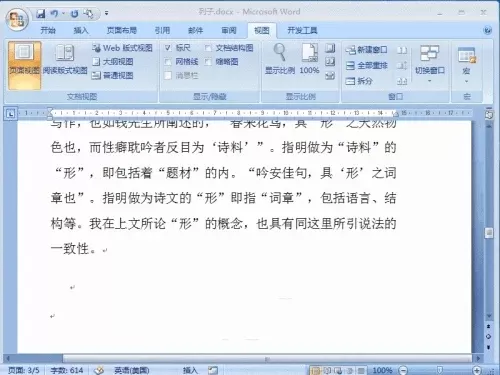Switch to the 开始 tab

pyautogui.click(x=48, y=31)
